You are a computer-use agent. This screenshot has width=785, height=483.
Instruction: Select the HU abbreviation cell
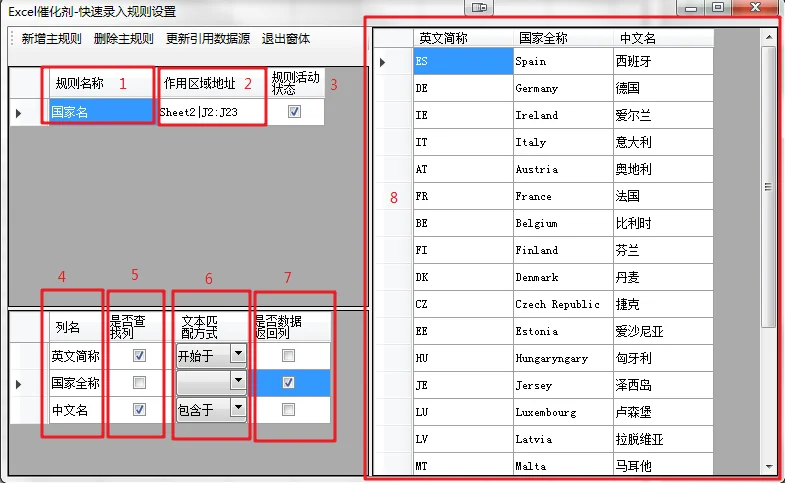[463, 358]
